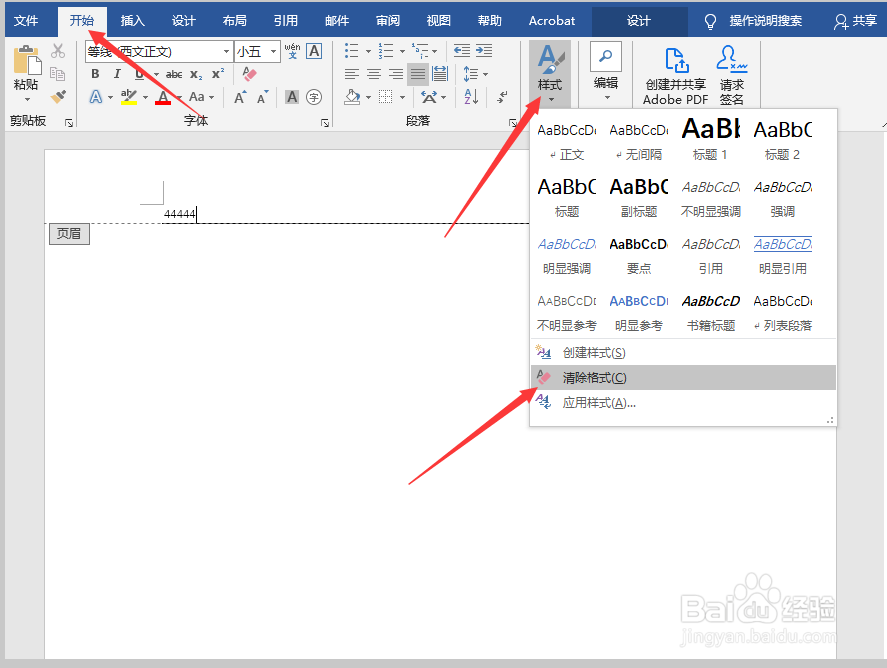This screenshot has width=887, height=668.
Task: Click the enclosed character 字 icon
Action: pyautogui.click(x=314, y=97)
